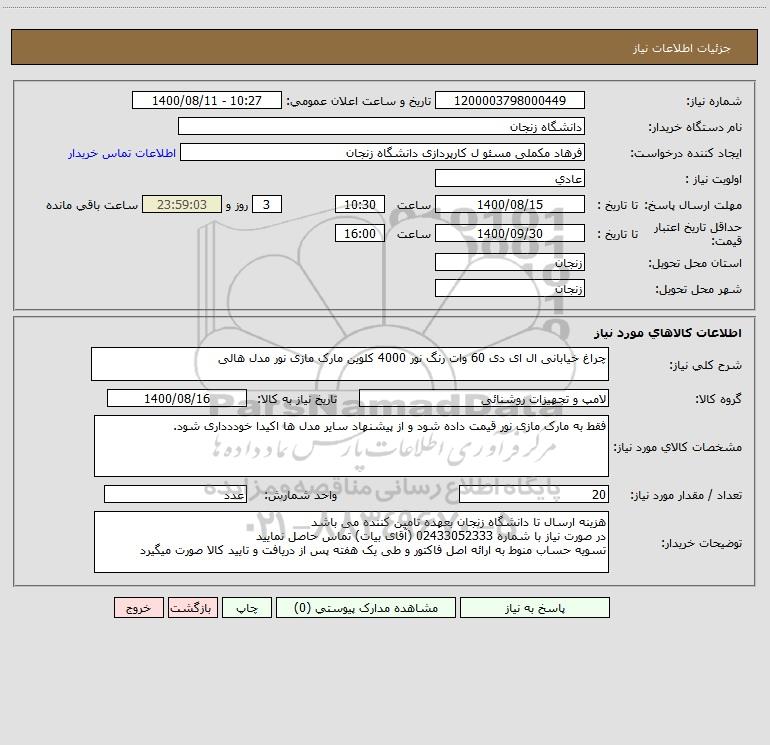Click the تاریخ نیاز به کالا label
770x745 pixels.
(297, 399)
